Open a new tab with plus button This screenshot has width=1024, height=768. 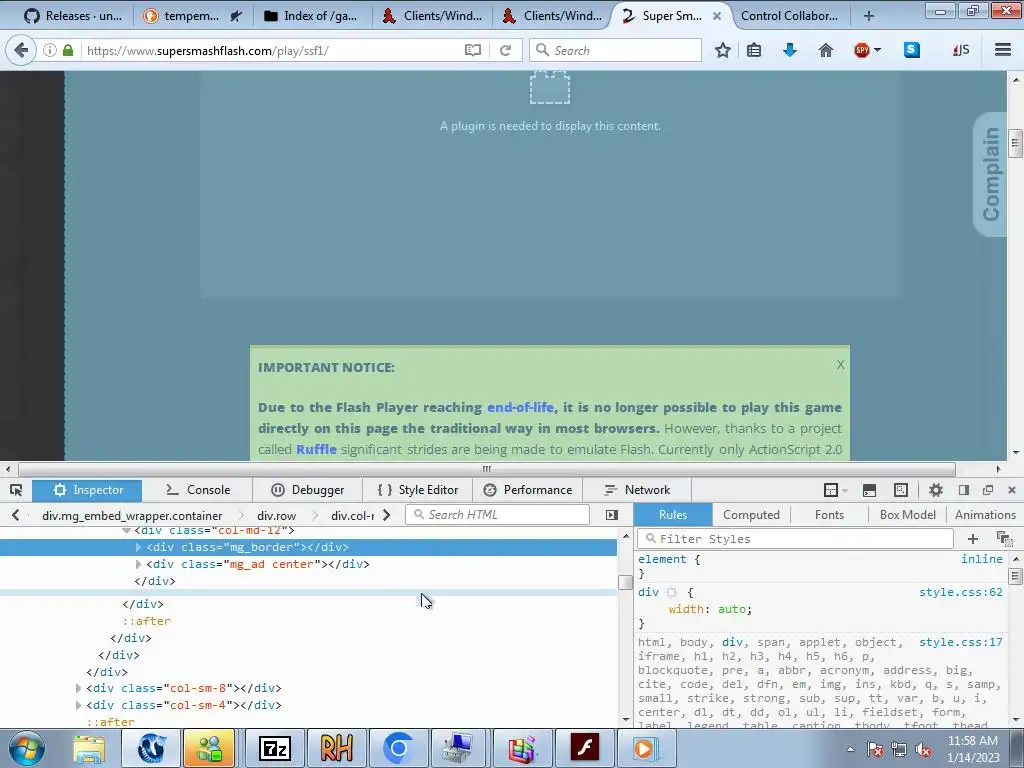869,16
